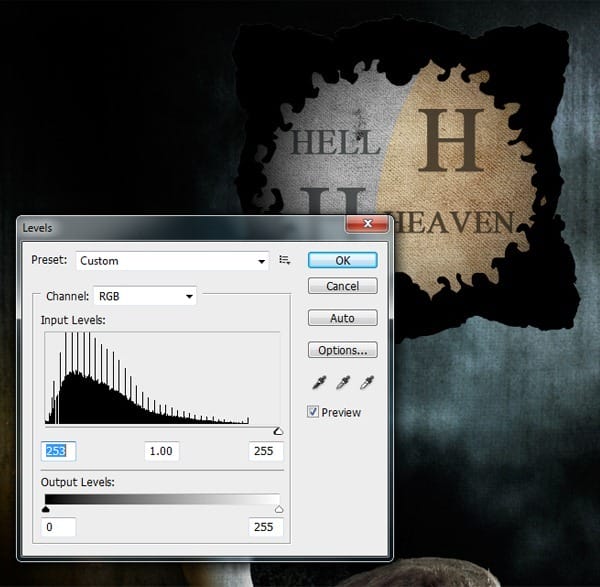The width and height of the screenshot is (600, 587).
Task: Click the output highlight field showing 255
Action: point(266,527)
